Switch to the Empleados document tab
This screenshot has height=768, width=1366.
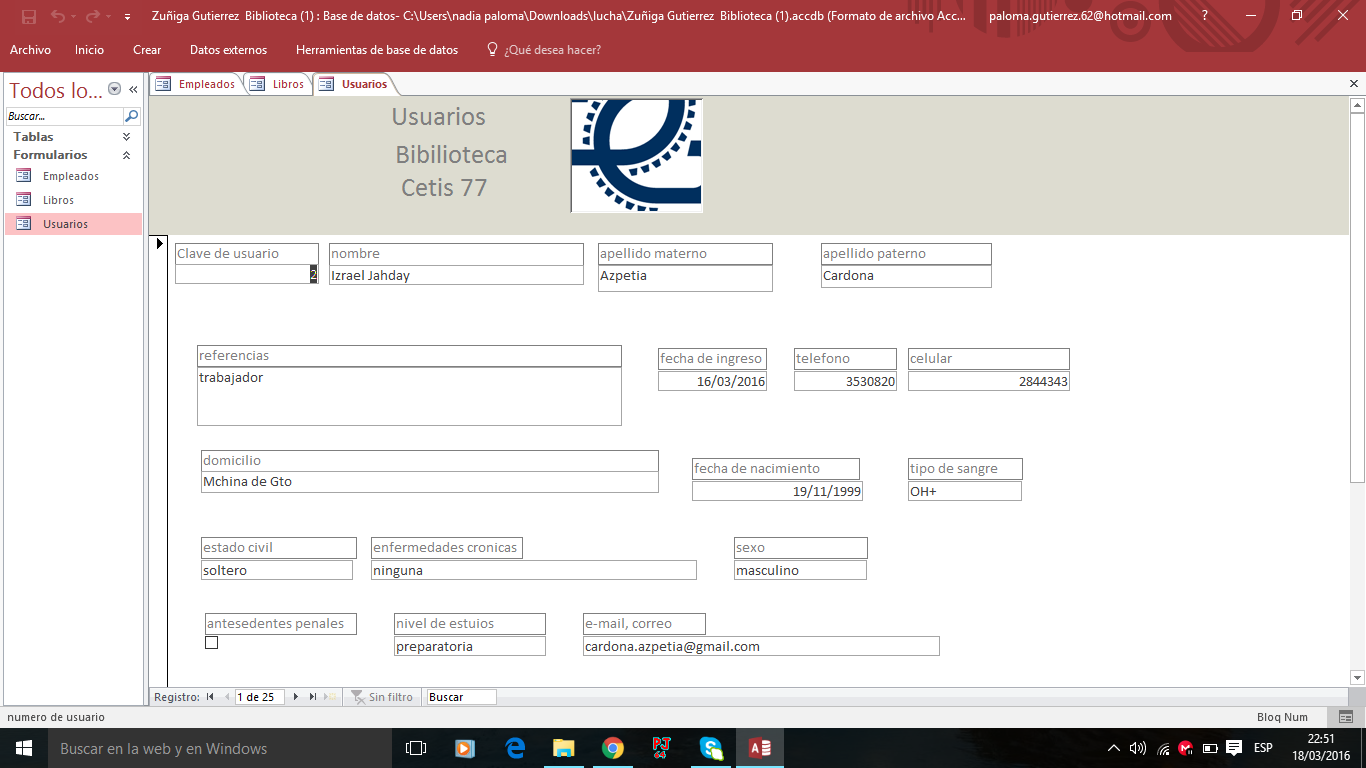(x=196, y=84)
